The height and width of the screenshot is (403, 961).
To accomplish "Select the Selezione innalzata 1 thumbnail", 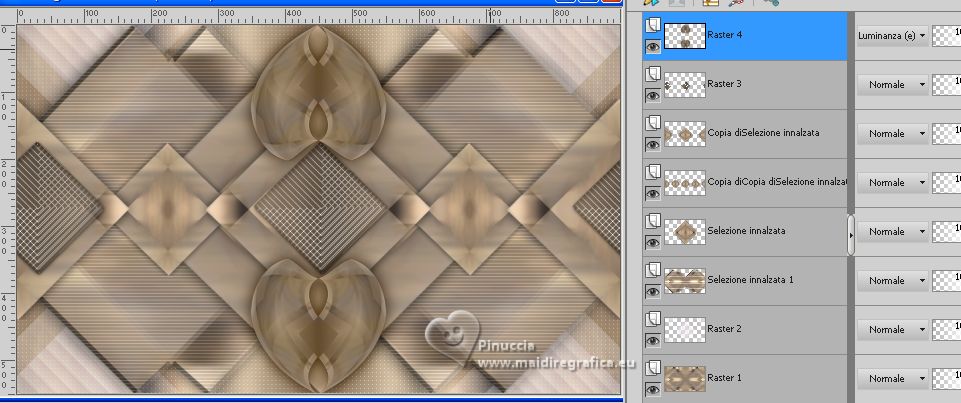I will point(685,281).
